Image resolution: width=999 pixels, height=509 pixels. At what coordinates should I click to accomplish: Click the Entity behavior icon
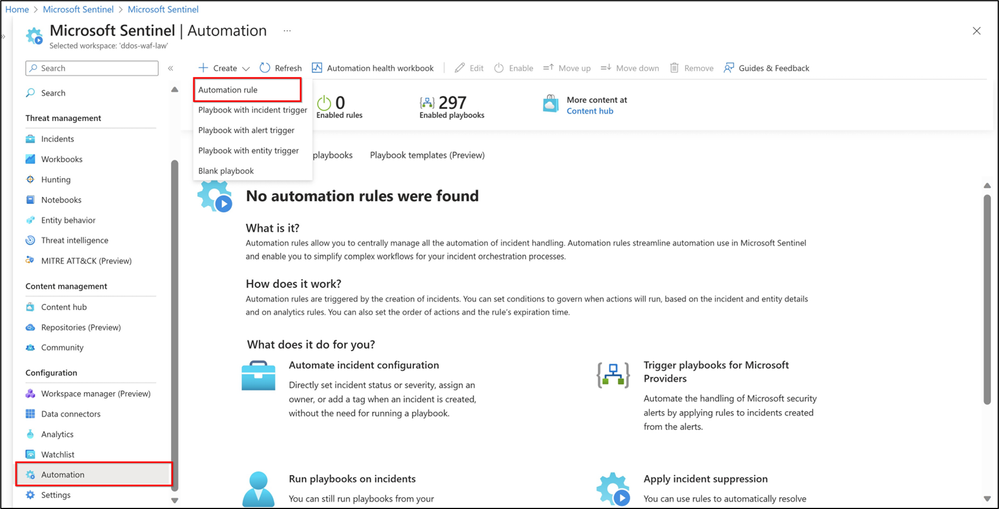click(30, 220)
